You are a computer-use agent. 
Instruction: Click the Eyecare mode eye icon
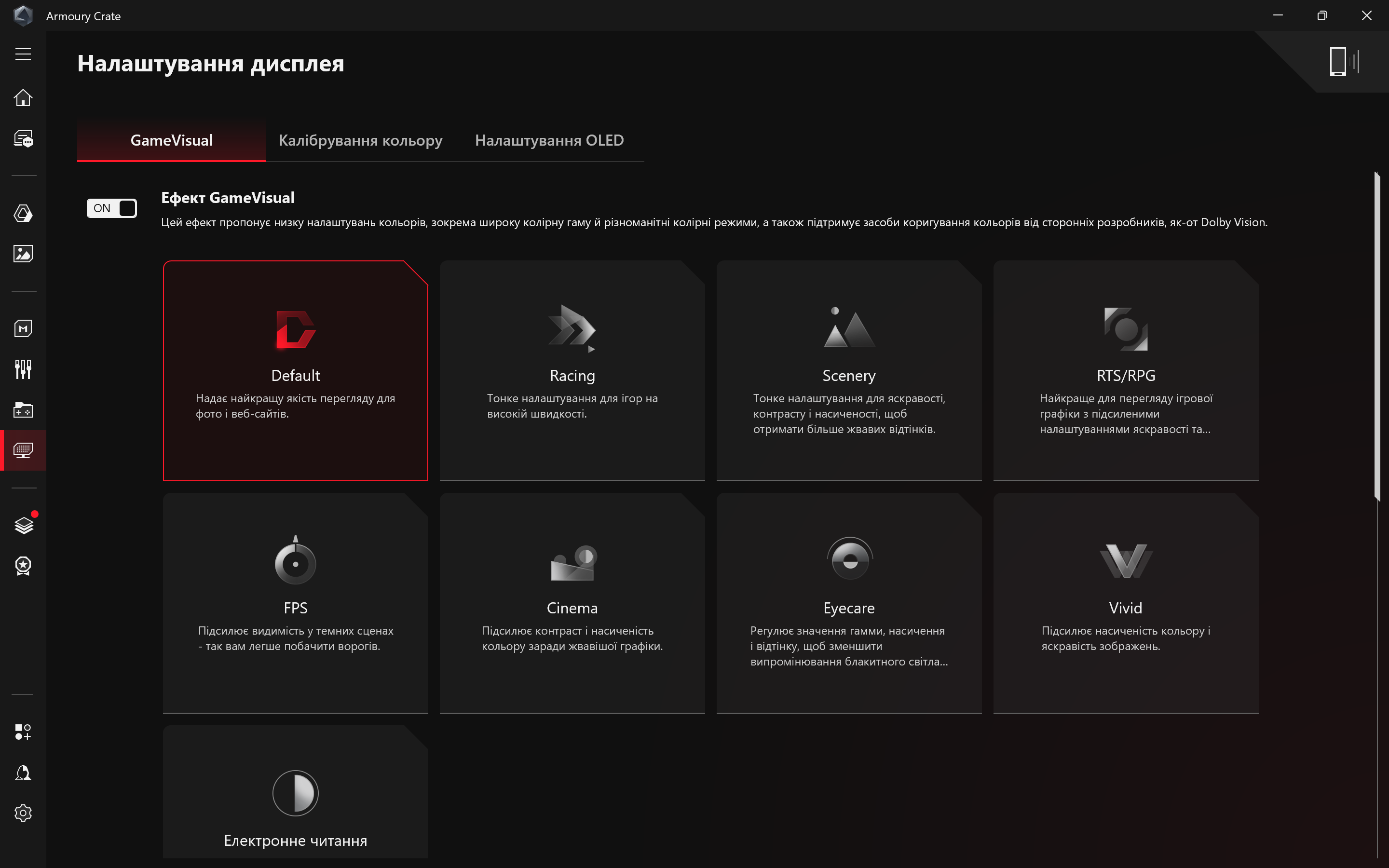849,558
